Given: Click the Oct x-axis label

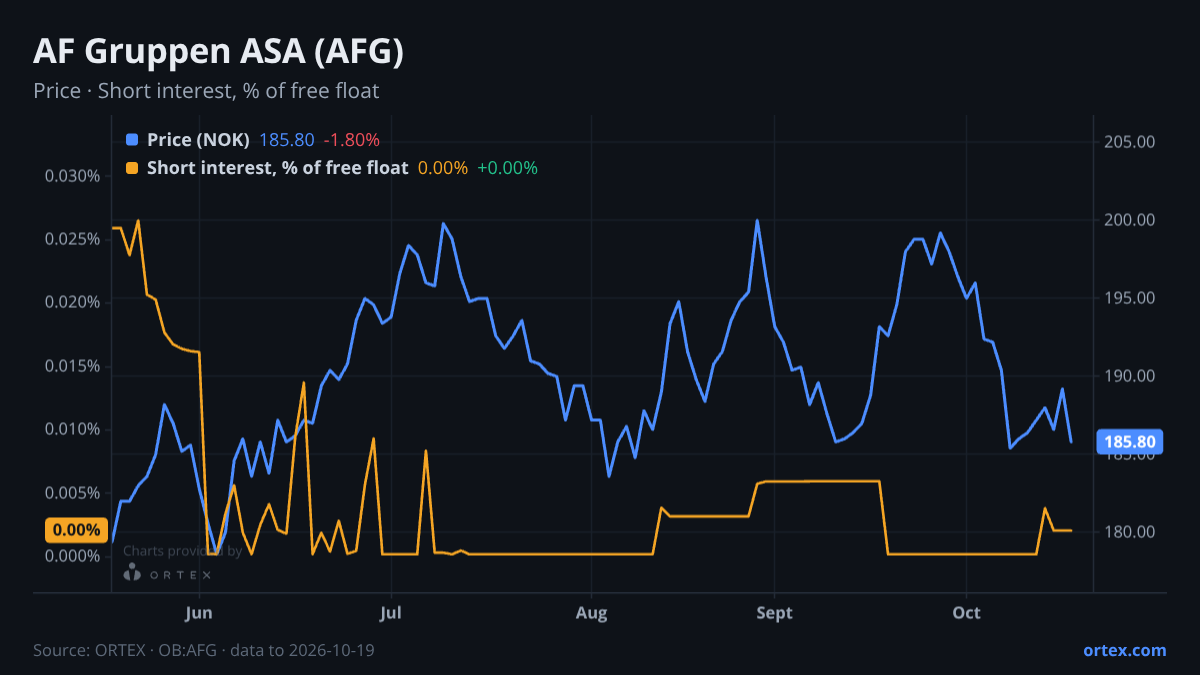Looking at the screenshot, I should 966,613.
